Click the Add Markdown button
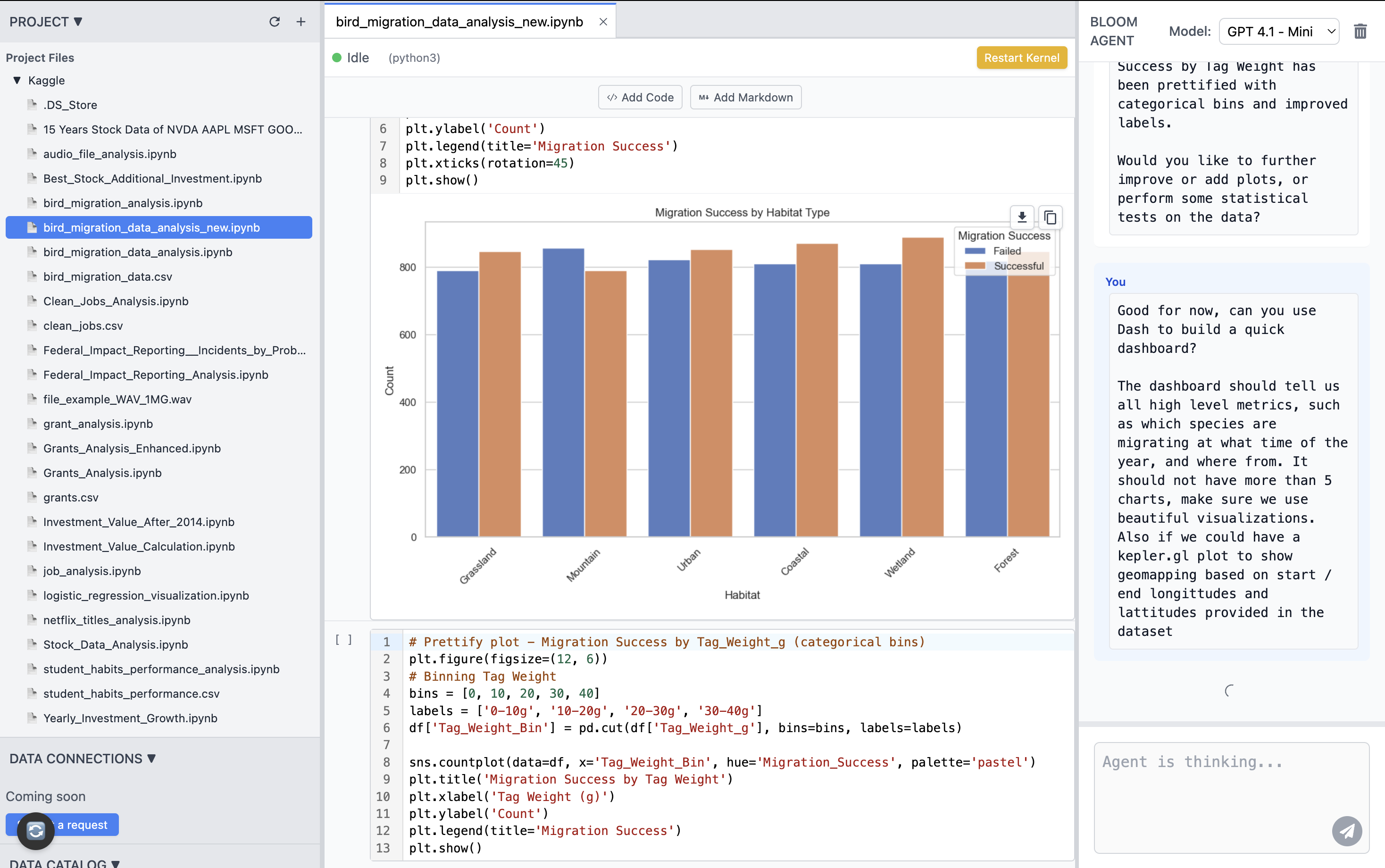 click(746, 98)
